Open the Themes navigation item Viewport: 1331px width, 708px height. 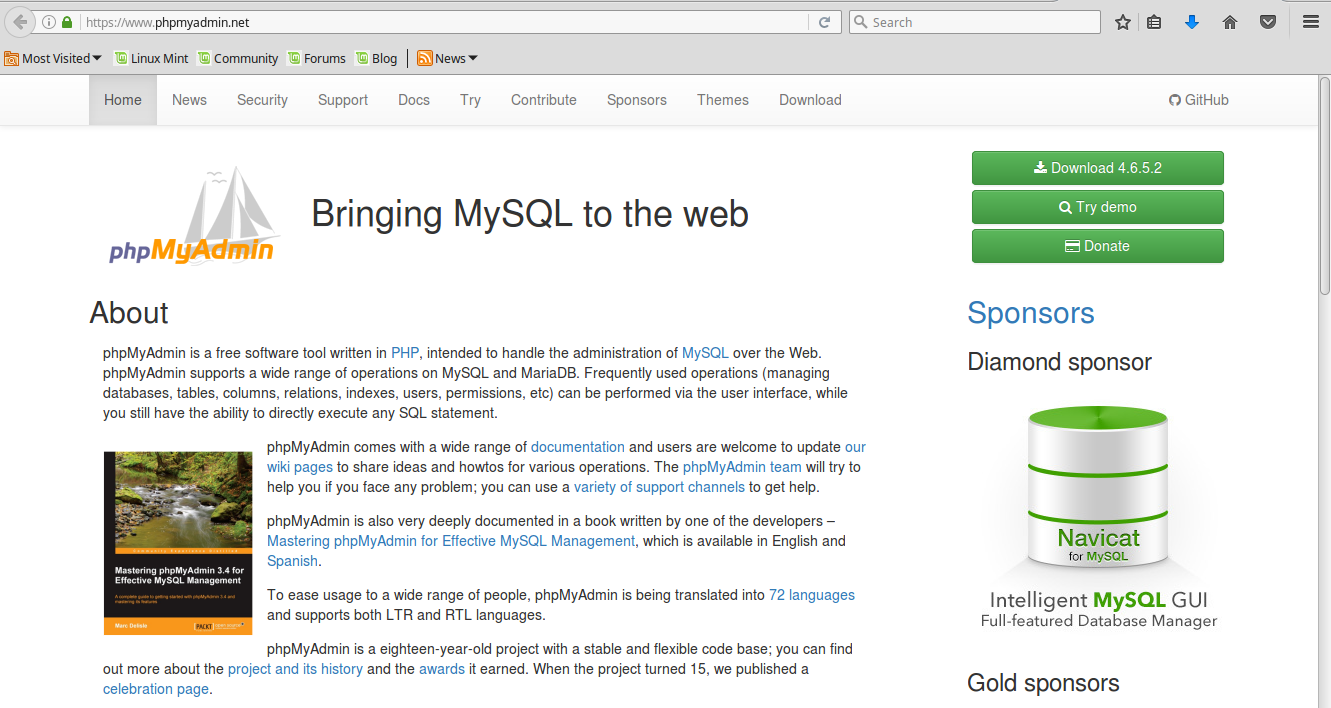[x=723, y=100]
